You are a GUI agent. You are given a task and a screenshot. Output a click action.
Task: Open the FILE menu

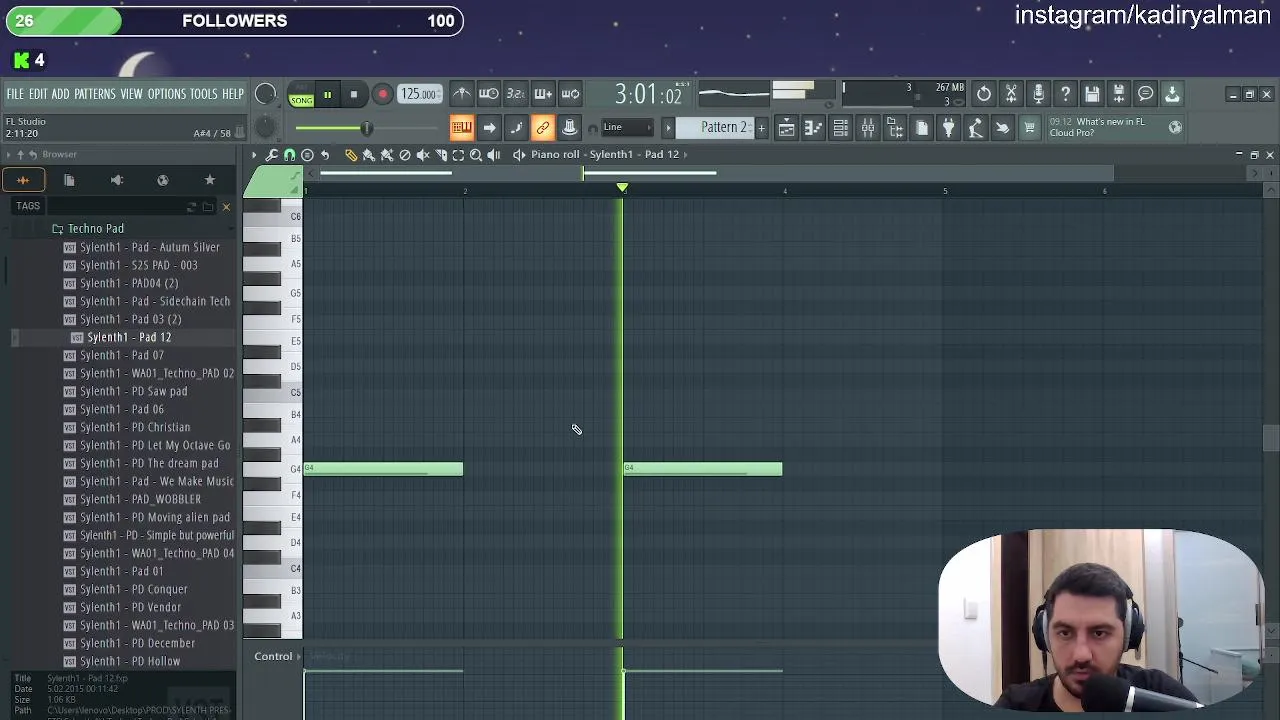(x=15, y=94)
